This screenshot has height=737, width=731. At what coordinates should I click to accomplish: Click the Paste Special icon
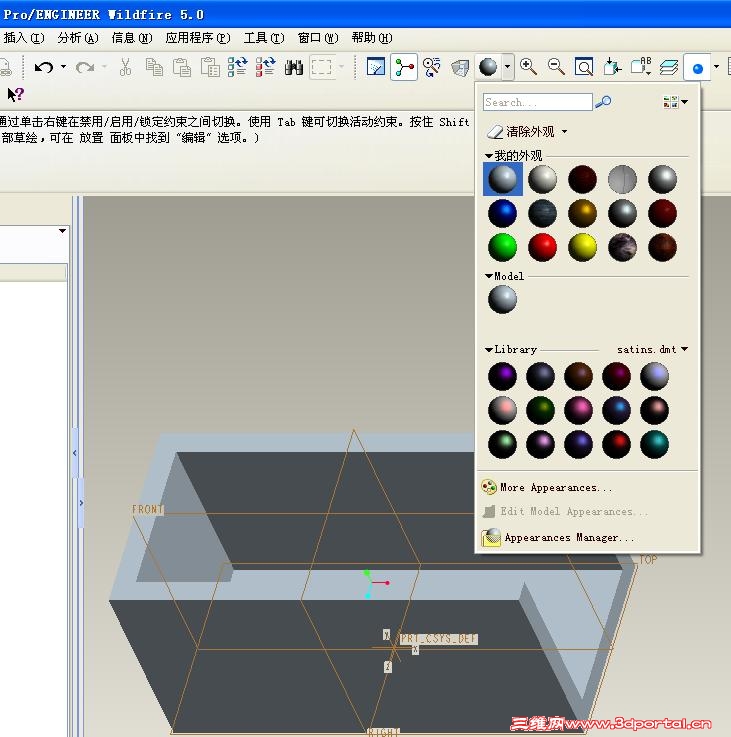(210, 67)
